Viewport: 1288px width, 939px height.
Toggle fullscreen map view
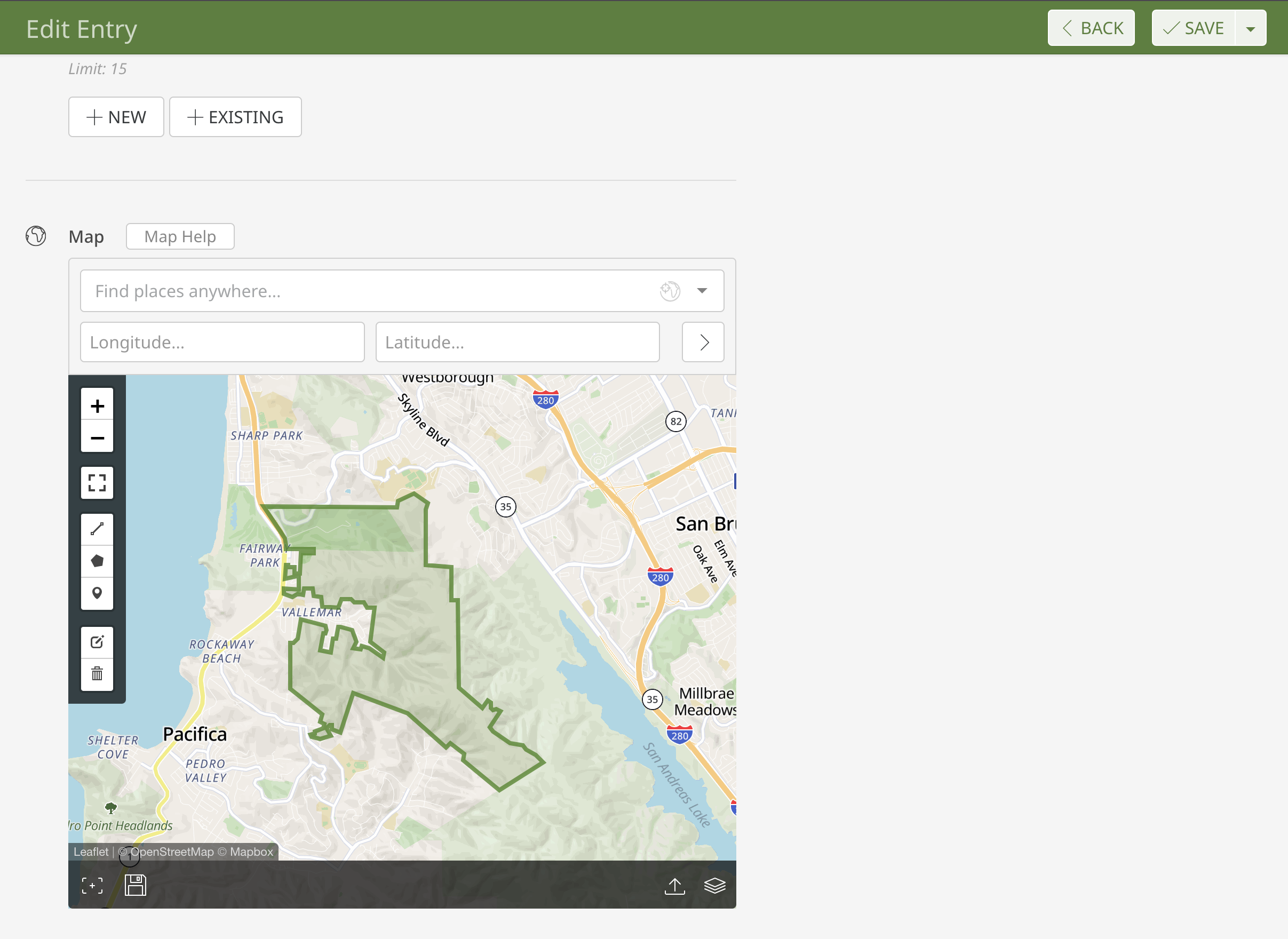(x=97, y=483)
